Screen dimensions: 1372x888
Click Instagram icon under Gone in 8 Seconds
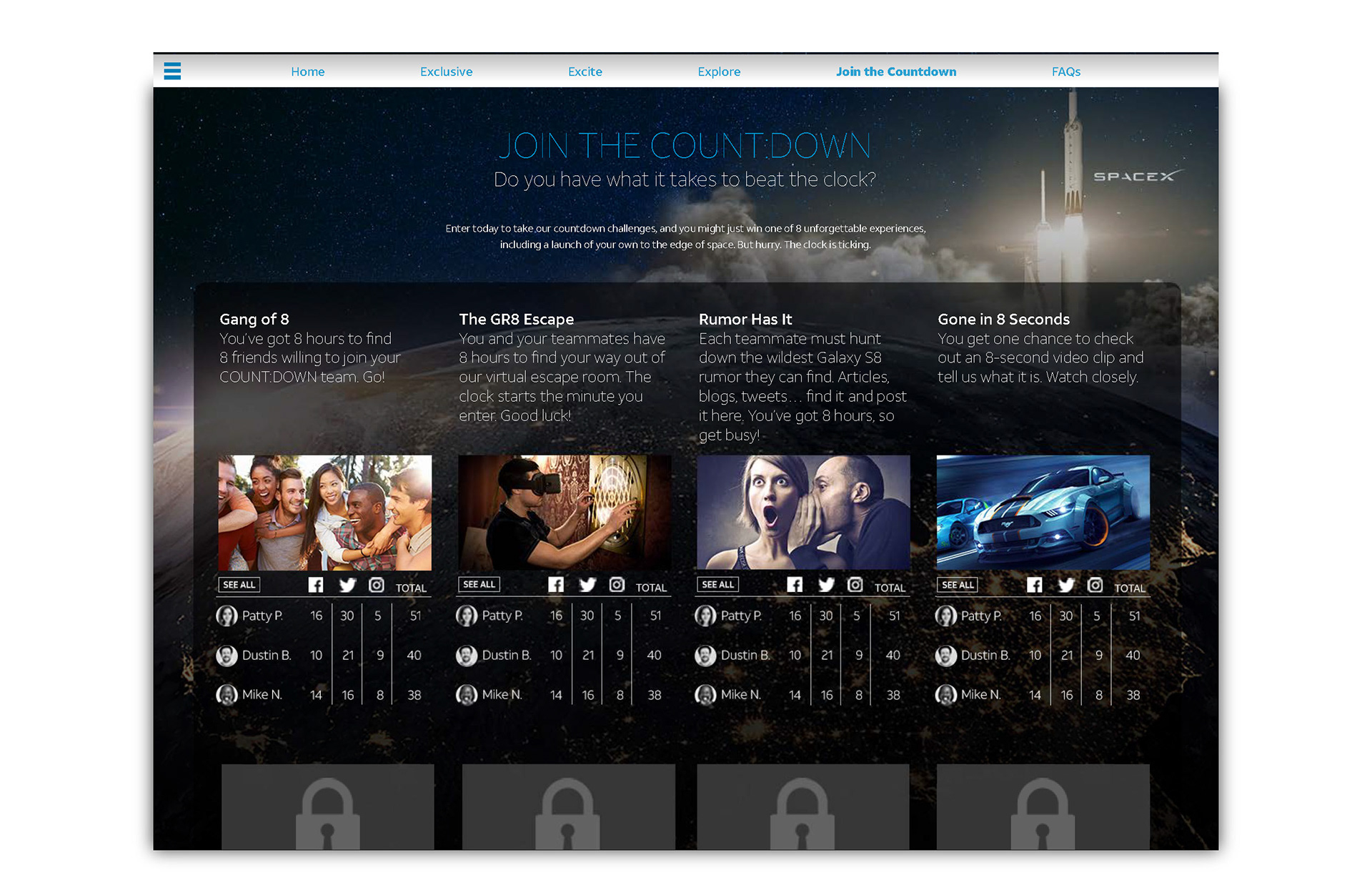pyautogui.click(x=1095, y=585)
